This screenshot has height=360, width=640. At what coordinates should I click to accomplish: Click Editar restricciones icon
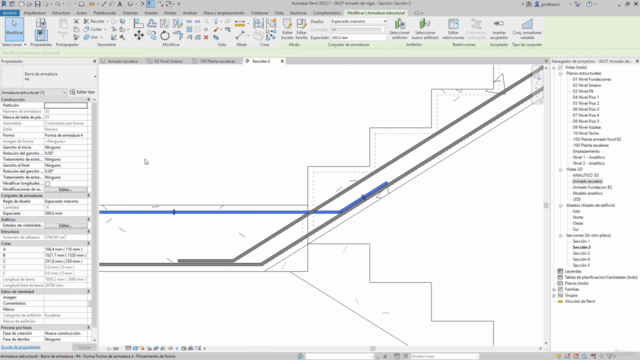(453, 29)
